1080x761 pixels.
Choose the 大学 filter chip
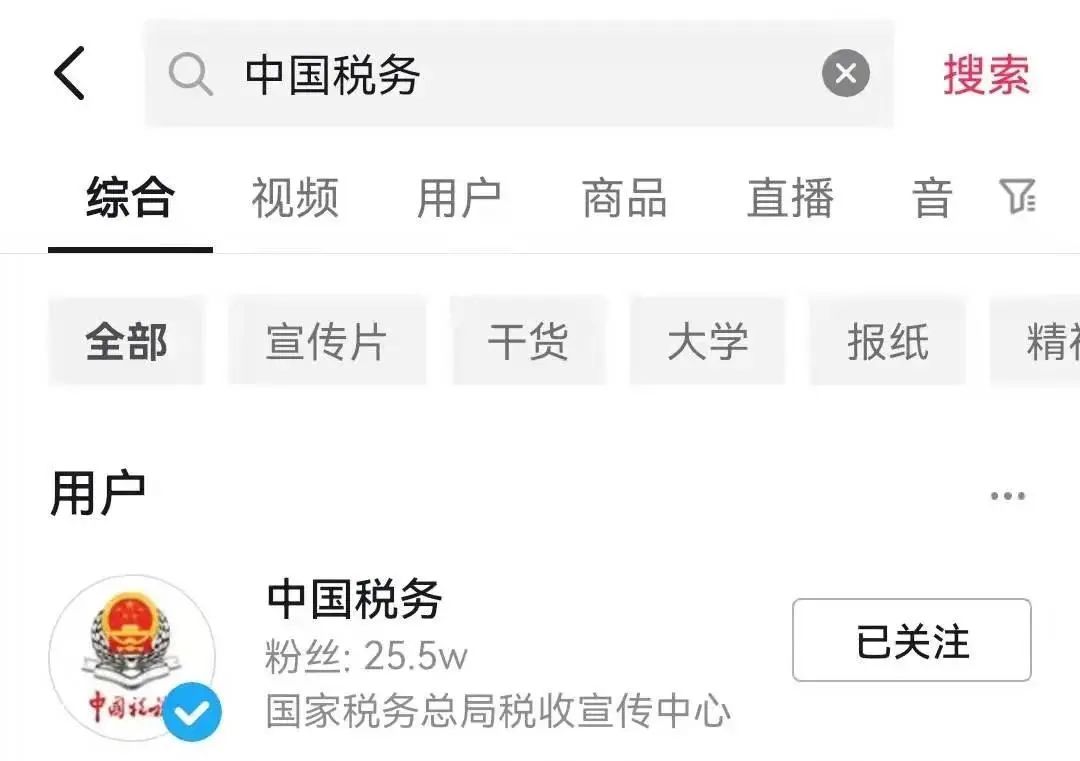click(707, 341)
